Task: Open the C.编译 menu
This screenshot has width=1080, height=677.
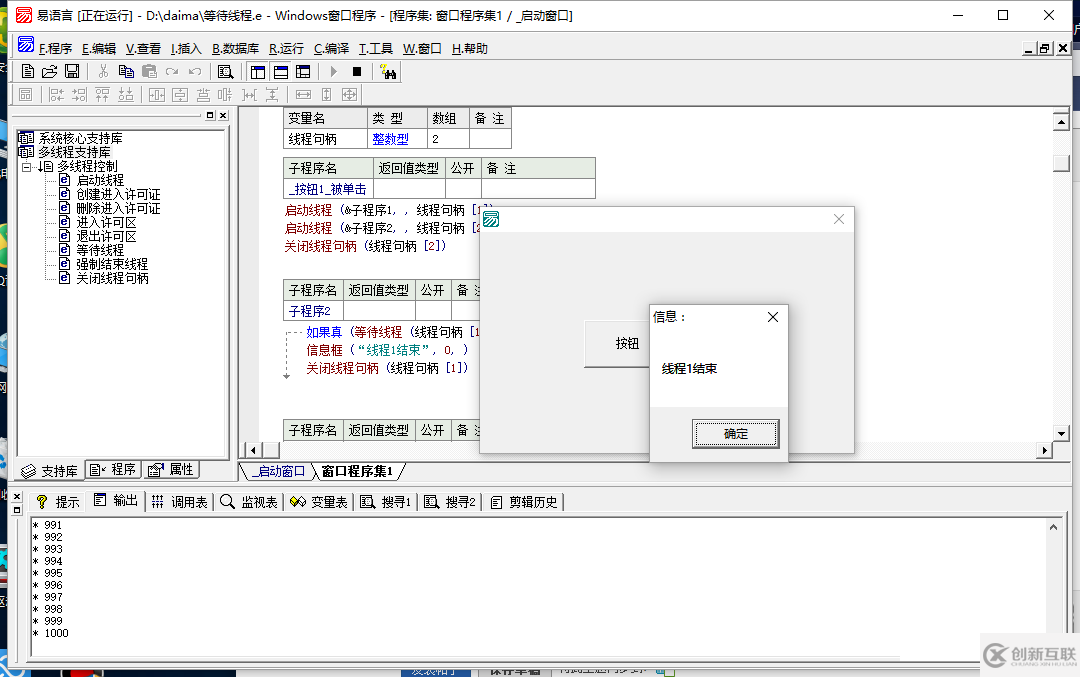Action: 331,48
